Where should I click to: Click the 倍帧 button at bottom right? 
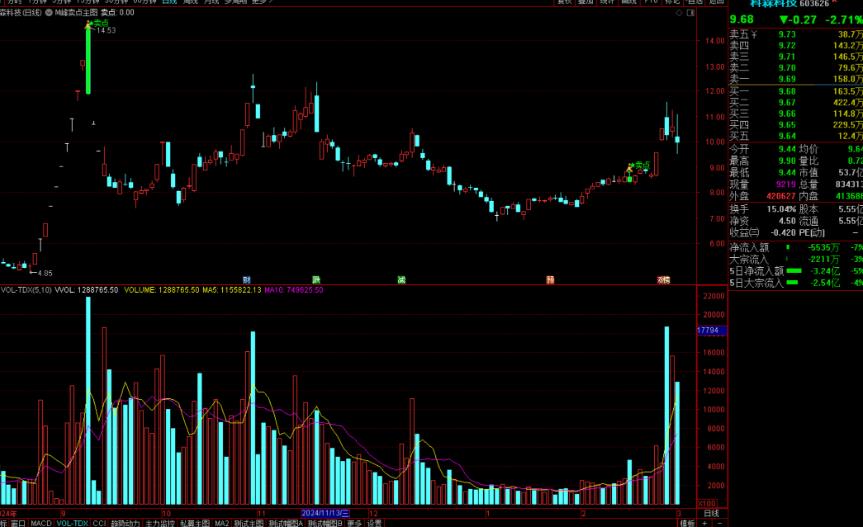point(687,523)
